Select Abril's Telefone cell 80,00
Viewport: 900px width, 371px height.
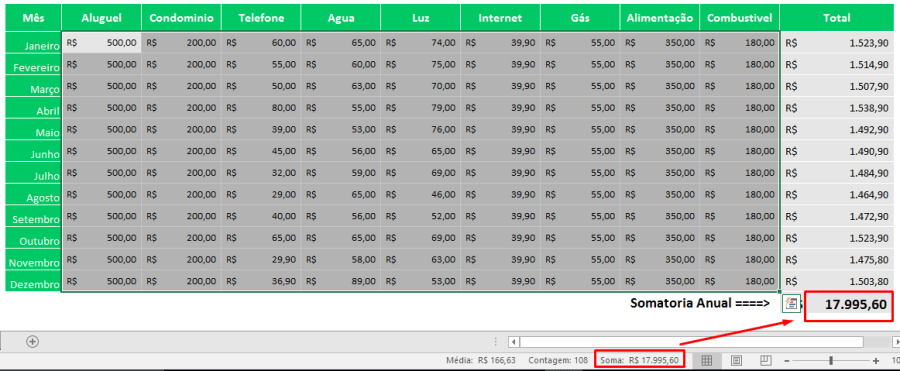pos(261,108)
